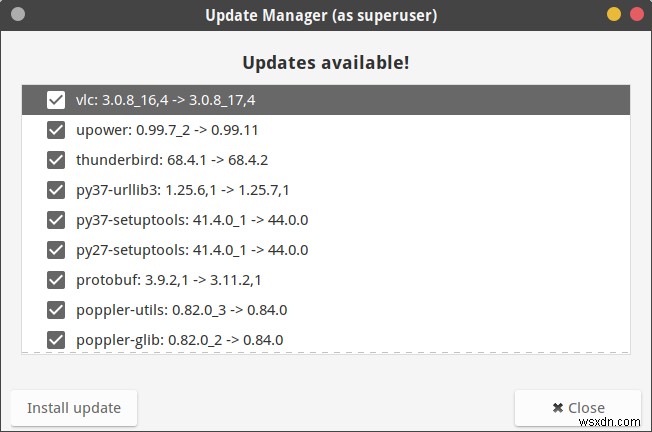Uncheck the vlc update checkbox

[56, 100]
